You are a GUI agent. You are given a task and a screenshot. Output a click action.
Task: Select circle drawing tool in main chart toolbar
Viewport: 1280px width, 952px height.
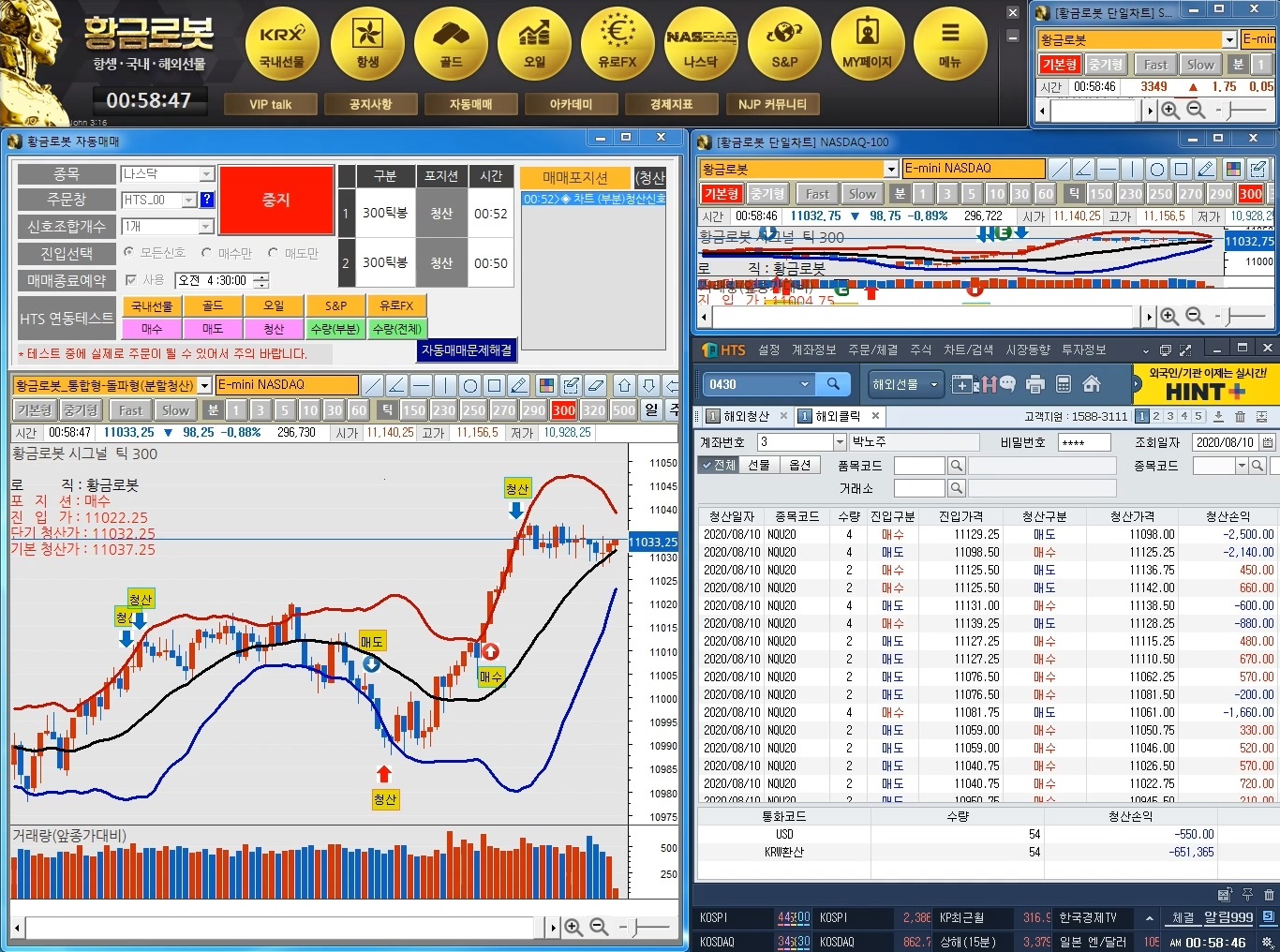point(469,385)
